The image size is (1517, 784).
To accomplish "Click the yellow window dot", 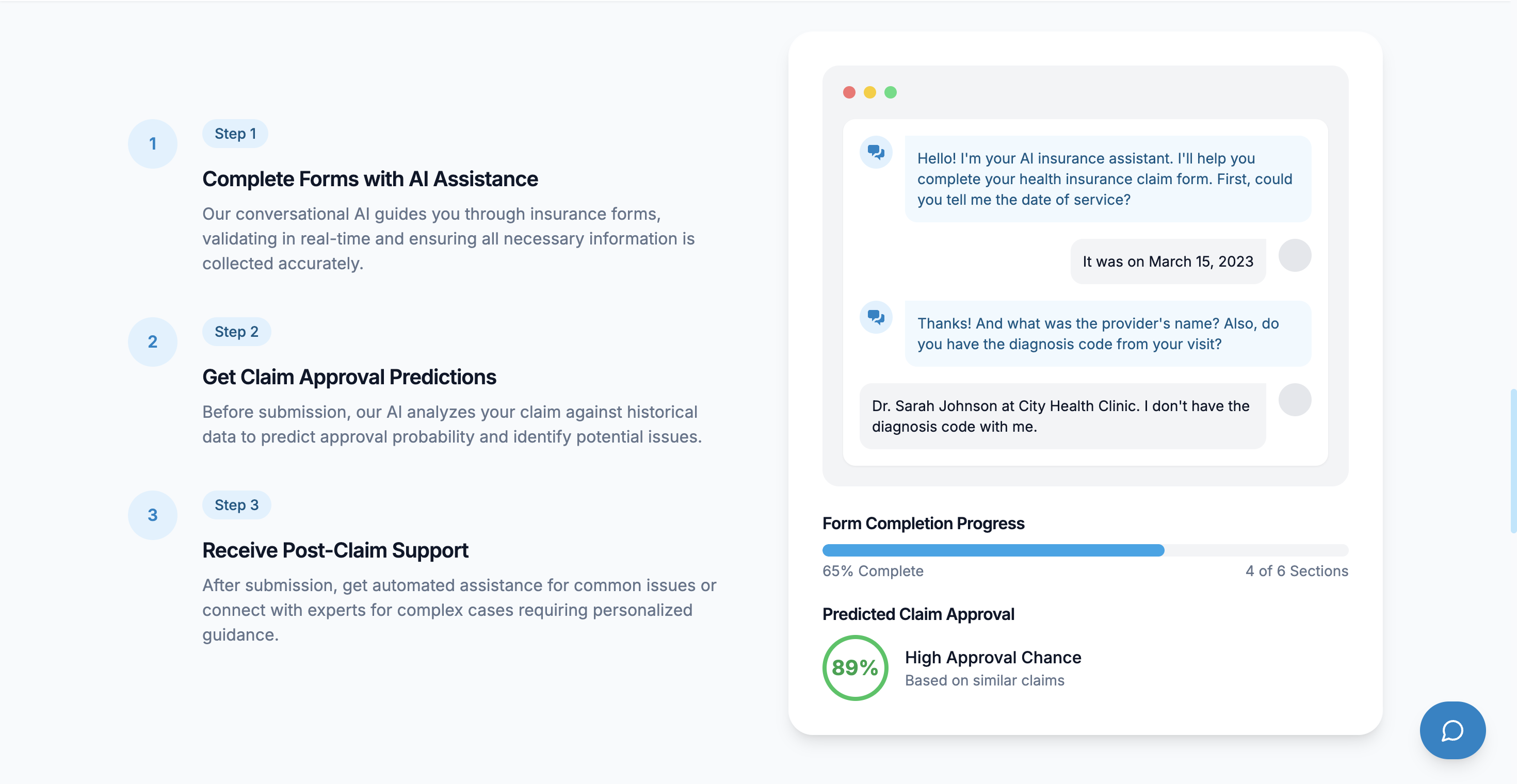I will click(x=869, y=92).
